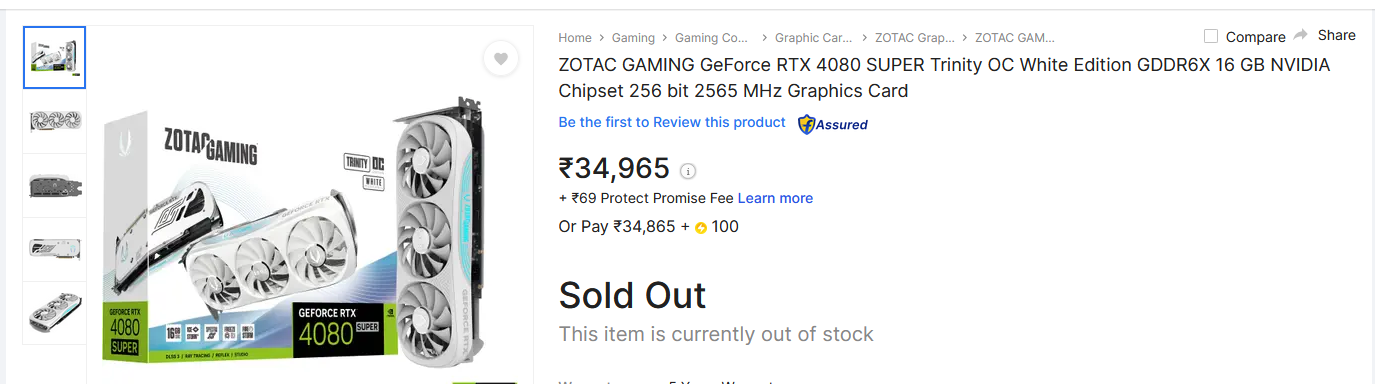Click the price info icon next to ₹34,965
This screenshot has width=1375, height=384.
688,171
